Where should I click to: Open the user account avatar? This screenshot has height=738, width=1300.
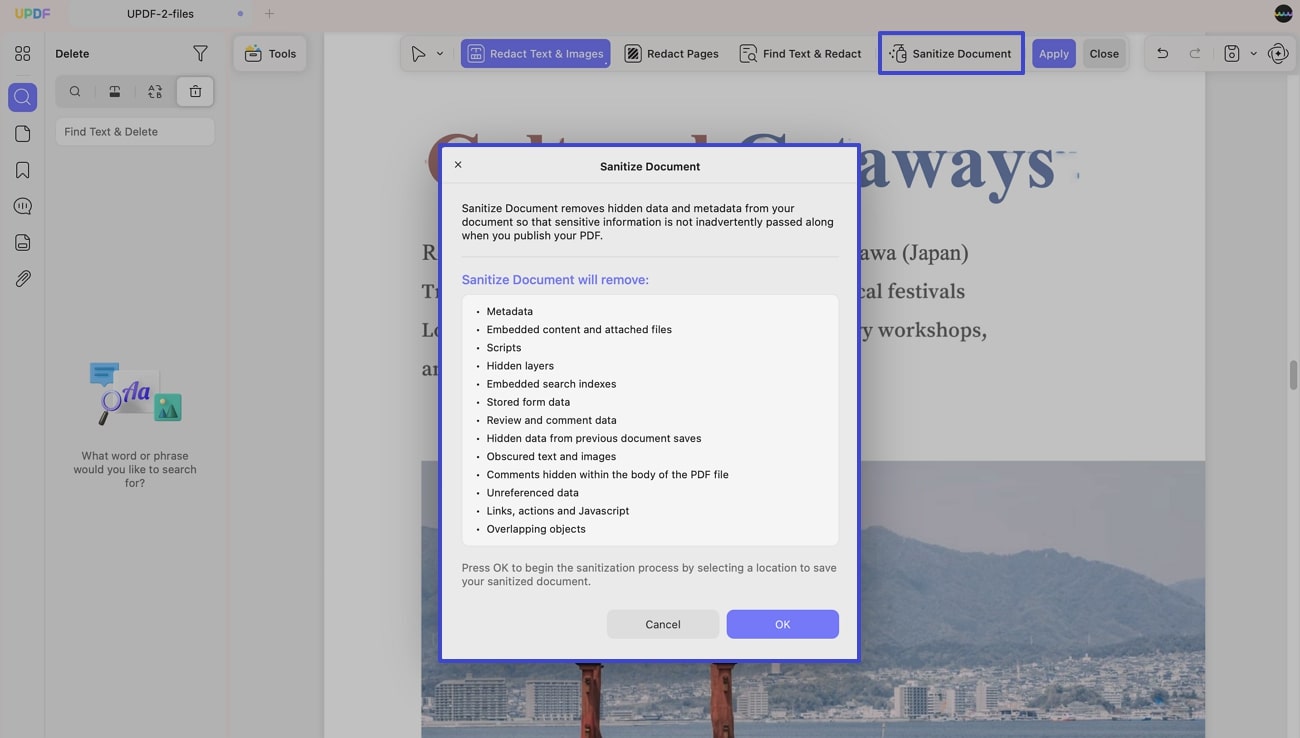[1283, 14]
